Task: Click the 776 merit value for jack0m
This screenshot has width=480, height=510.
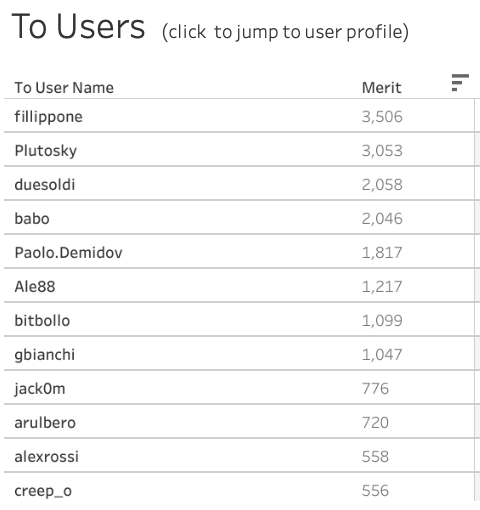Action: pos(375,389)
